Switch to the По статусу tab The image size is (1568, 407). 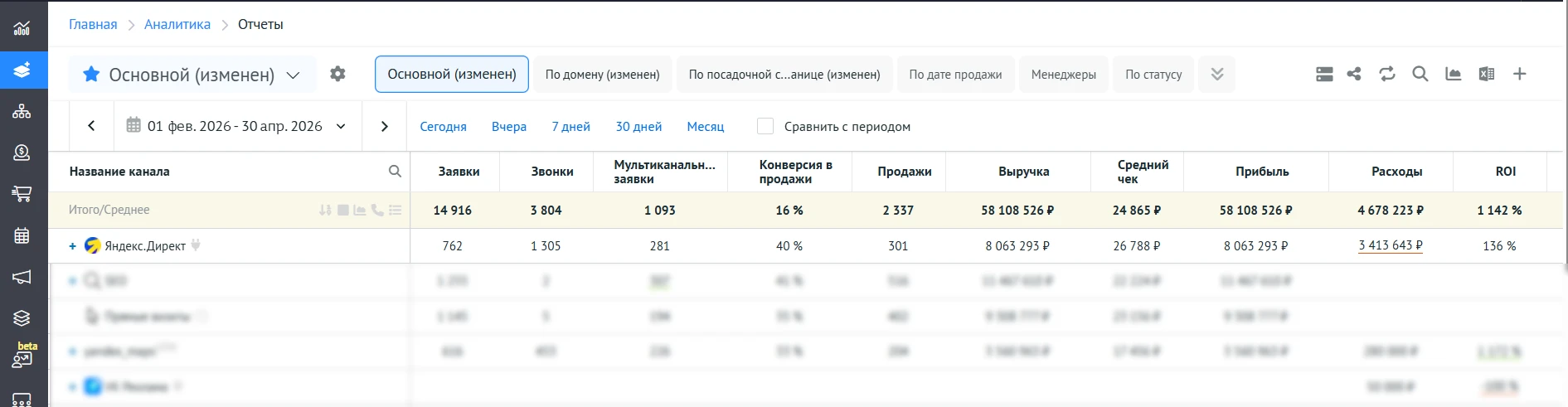(1153, 74)
